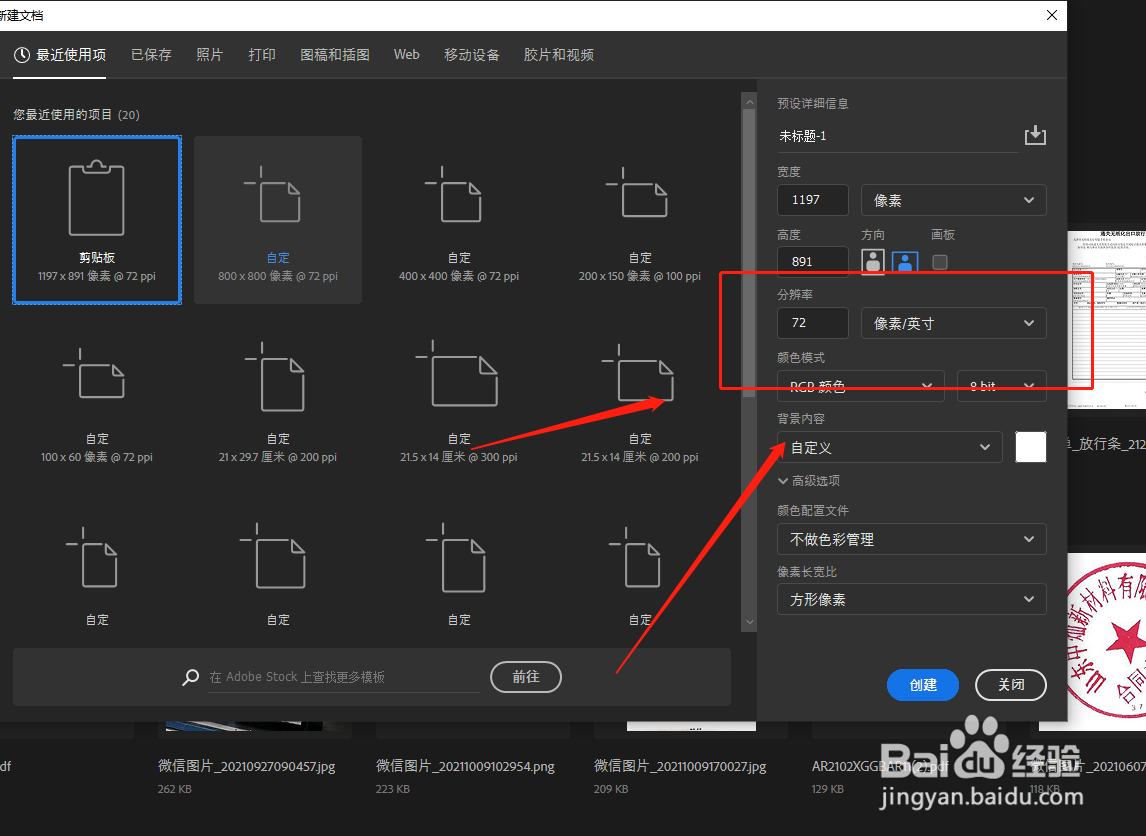The image size is (1146, 836).
Task: Choose the 21 x 29.7 cm 200 ppi preset
Action: coord(278,403)
